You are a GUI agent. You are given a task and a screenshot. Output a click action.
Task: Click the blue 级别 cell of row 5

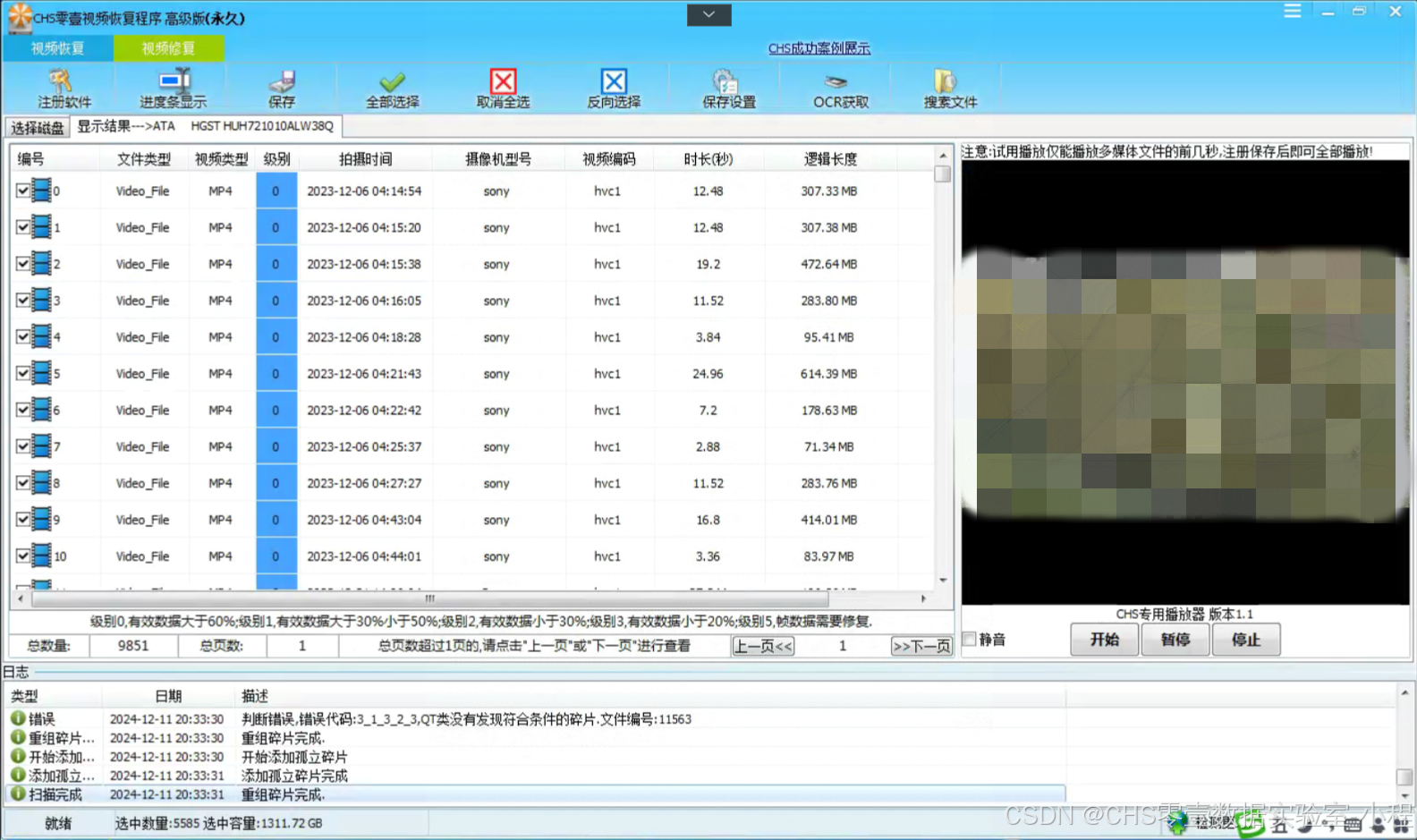point(276,373)
